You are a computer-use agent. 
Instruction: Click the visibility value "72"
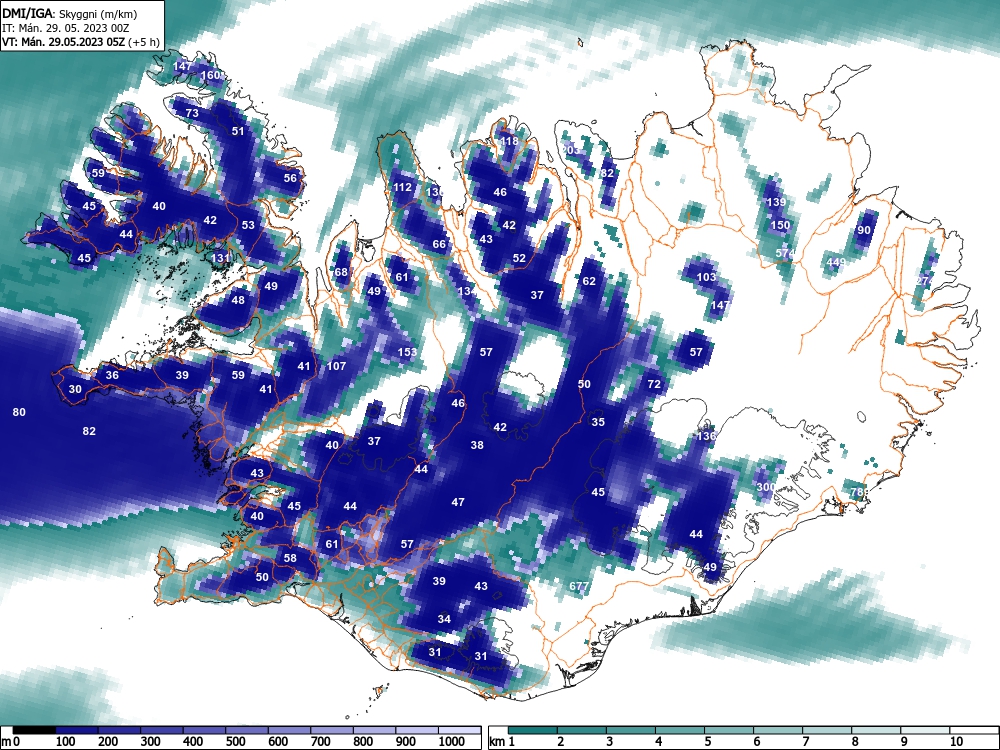click(x=654, y=385)
